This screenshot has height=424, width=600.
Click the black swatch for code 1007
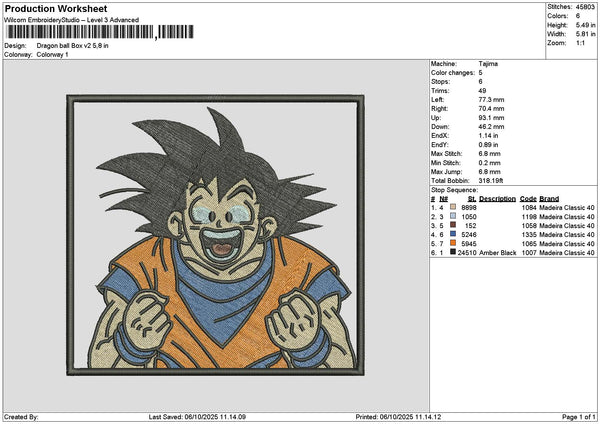[x=453, y=252]
